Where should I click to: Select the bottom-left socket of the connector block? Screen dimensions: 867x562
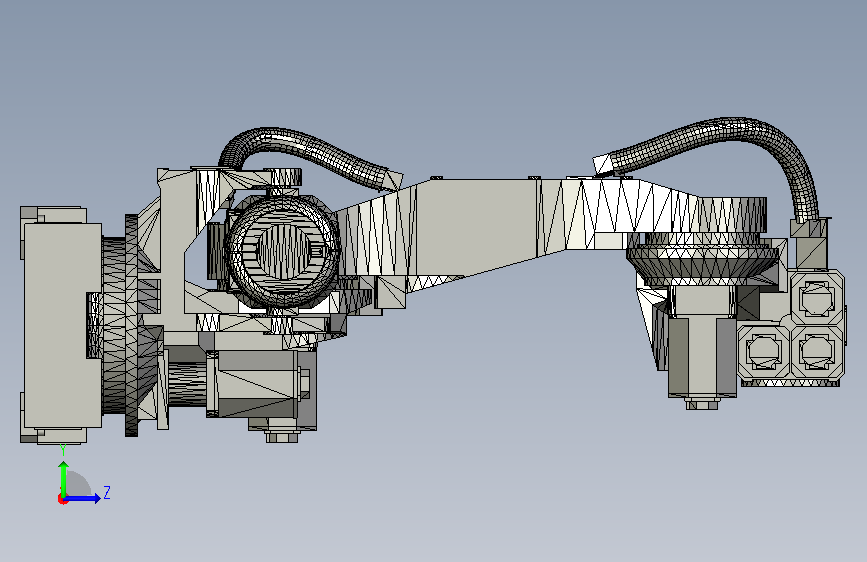(764, 351)
